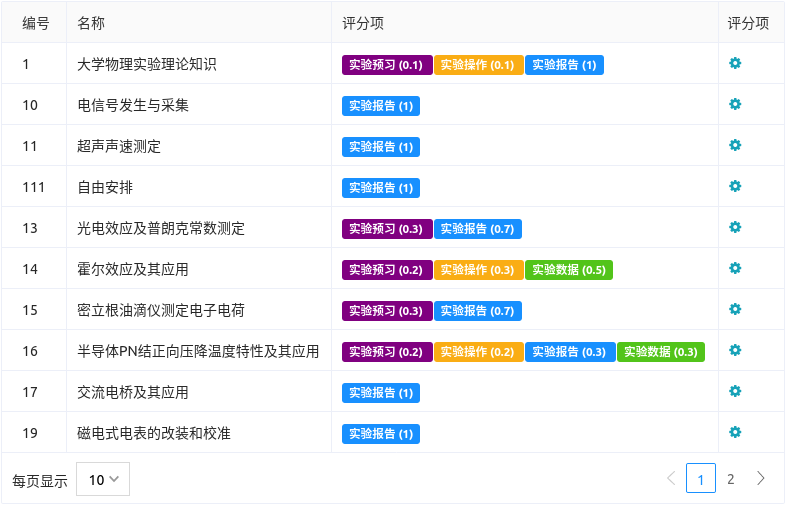The height and width of the screenshot is (505, 786).
Task: Open gear settings for 霍尔效应及其应用
Action: 735,268
